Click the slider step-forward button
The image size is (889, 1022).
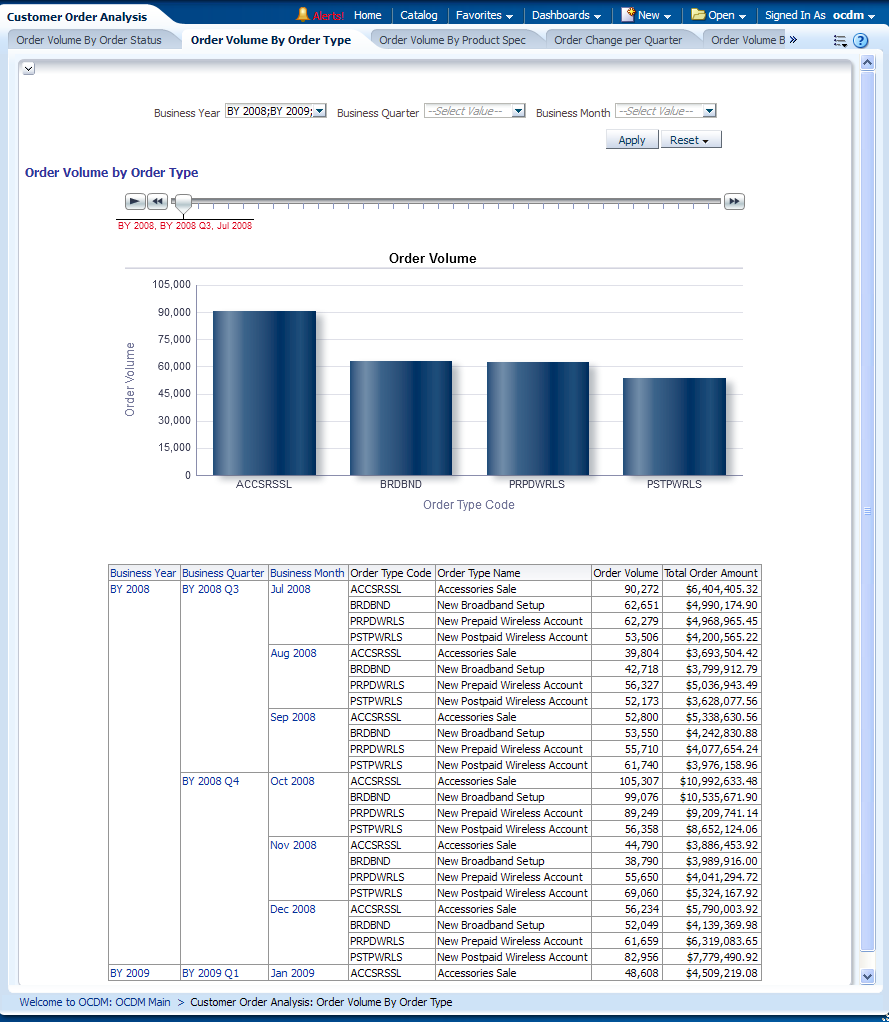[734, 202]
